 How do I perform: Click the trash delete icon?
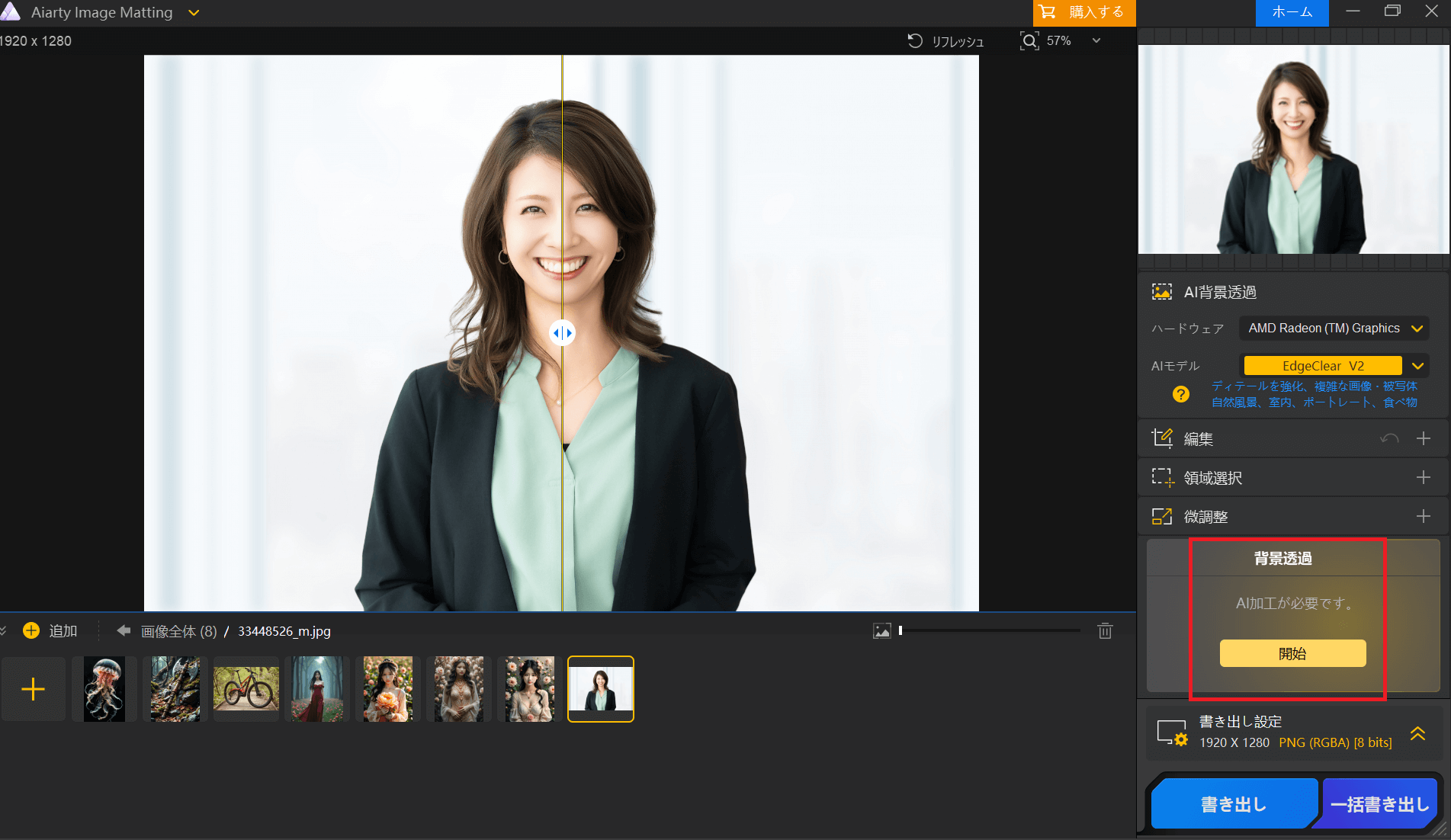[x=1105, y=631]
